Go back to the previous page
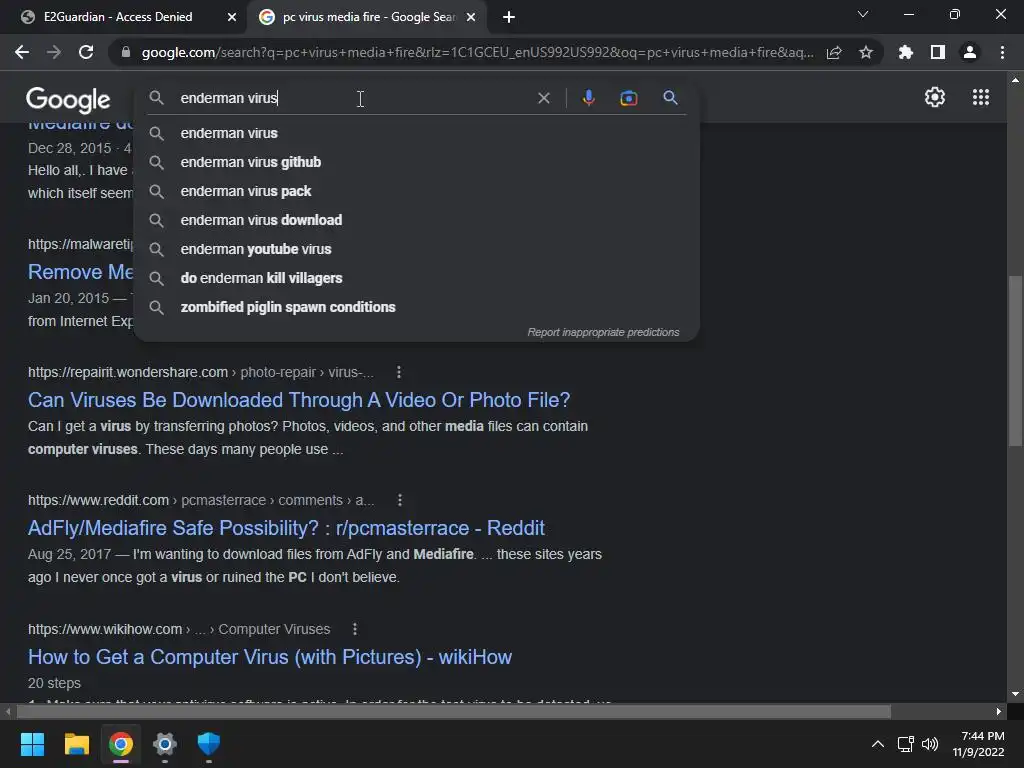The image size is (1024, 768). click(x=22, y=52)
